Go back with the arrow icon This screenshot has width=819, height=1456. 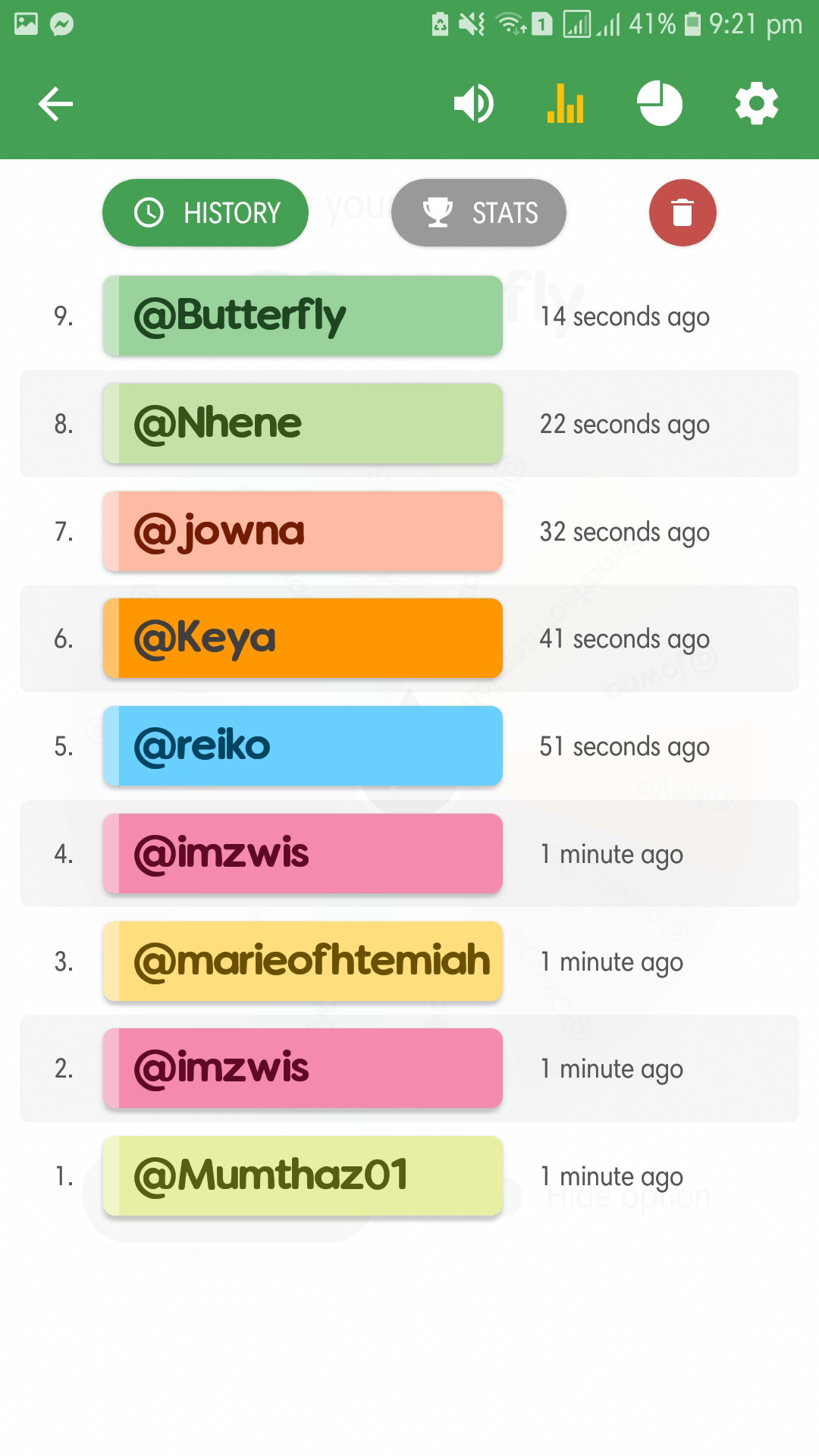[55, 104]
